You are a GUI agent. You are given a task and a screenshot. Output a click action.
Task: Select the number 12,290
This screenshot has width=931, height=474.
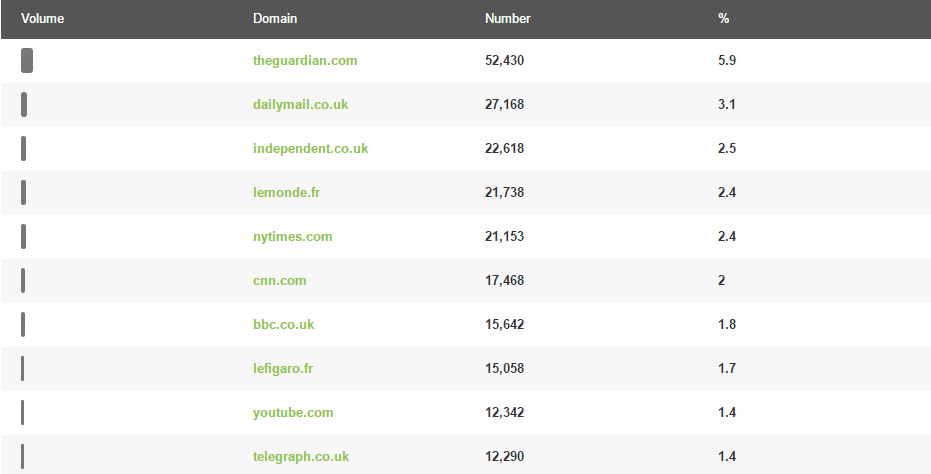(x=505, y=456)
